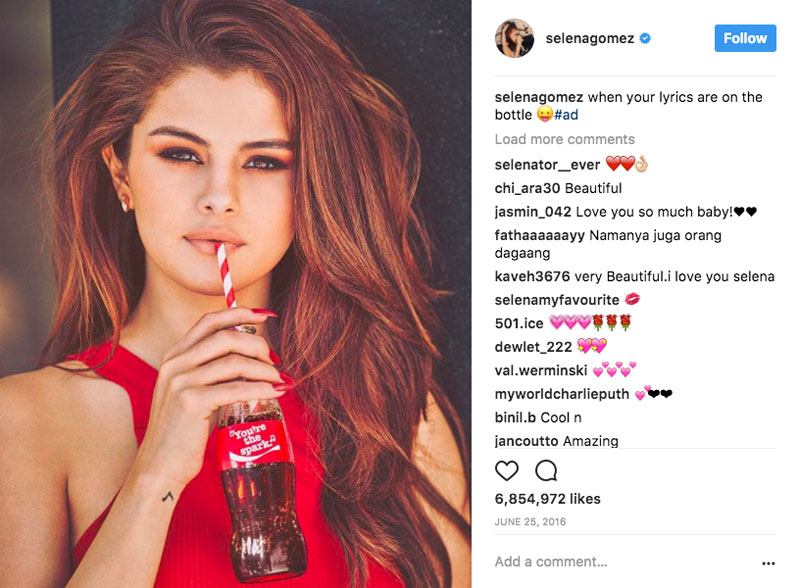This screenshot has height=588, width=800.
Task: Click the posted photo of the bottle
Action: tap(235, 294)
